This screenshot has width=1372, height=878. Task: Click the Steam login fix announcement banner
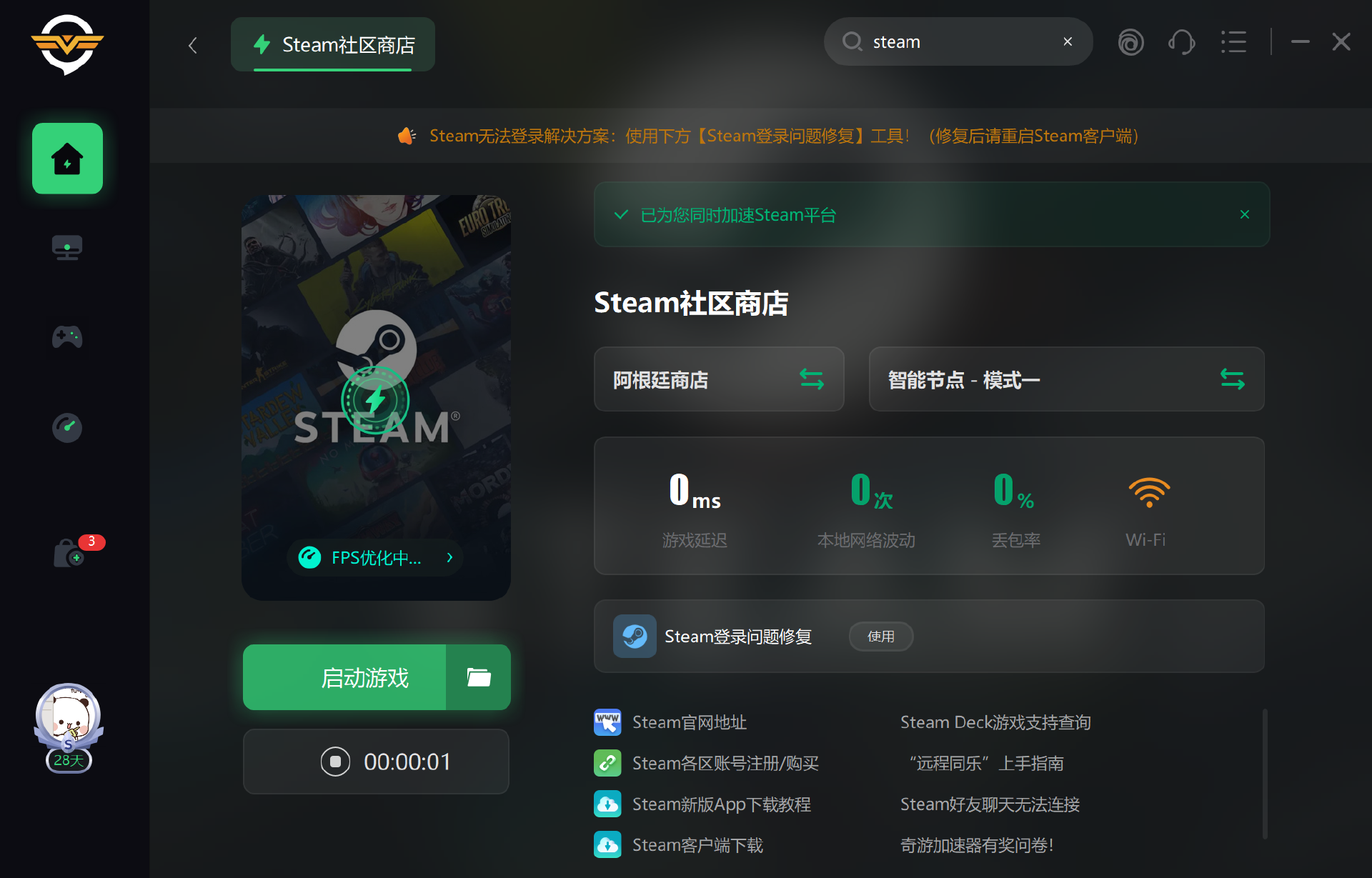[x=767, y=136]
